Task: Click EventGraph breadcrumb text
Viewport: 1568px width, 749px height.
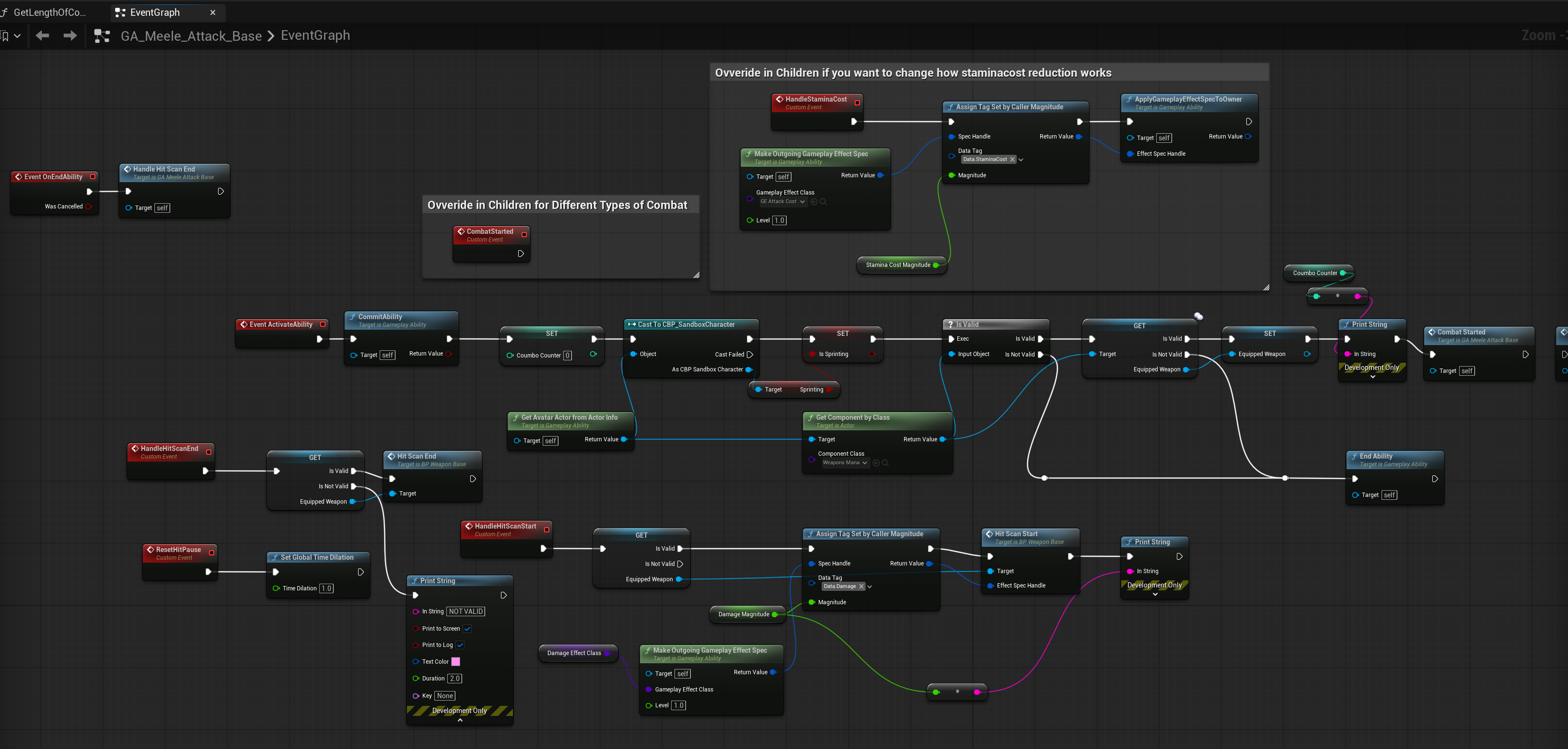Action: [315, 35]
